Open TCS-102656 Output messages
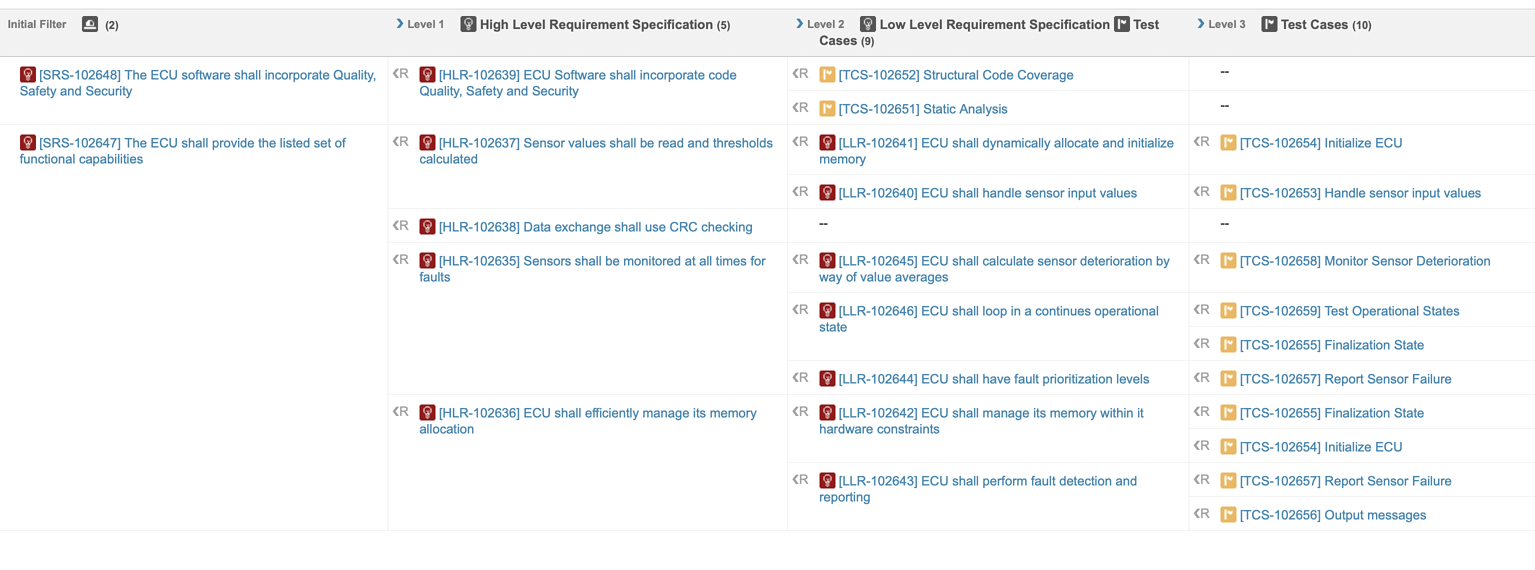1535x570 pixels. point(1333,515)
